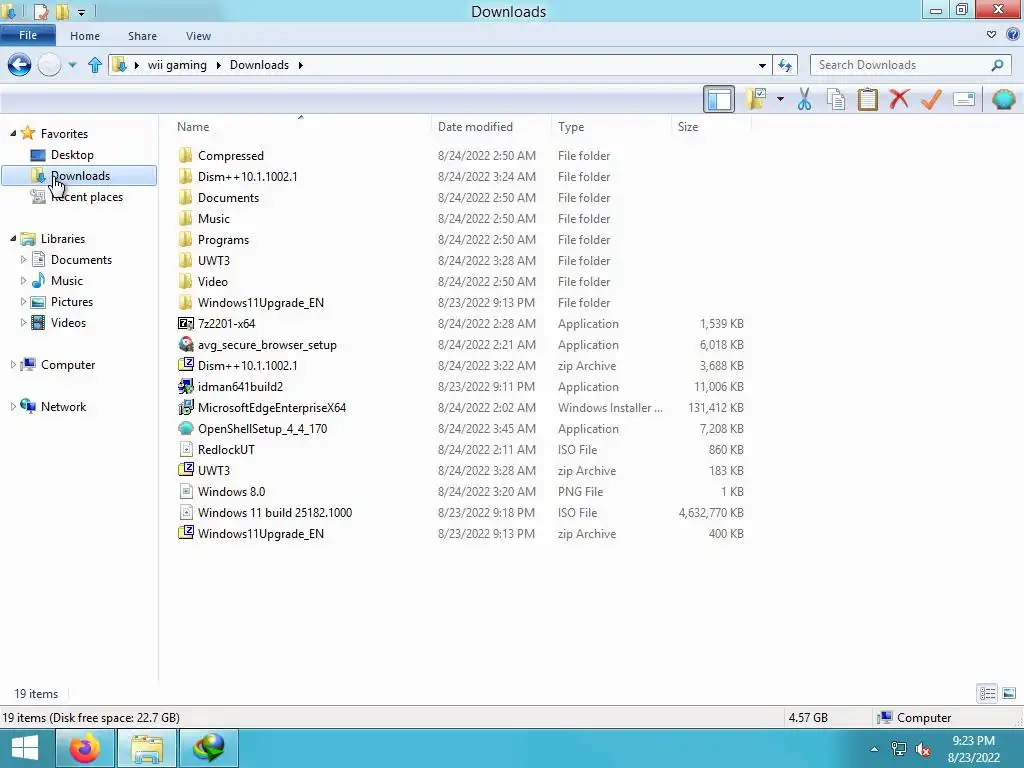Click the orange checkmark Properties icon
1024x768 pixels.
931,100
